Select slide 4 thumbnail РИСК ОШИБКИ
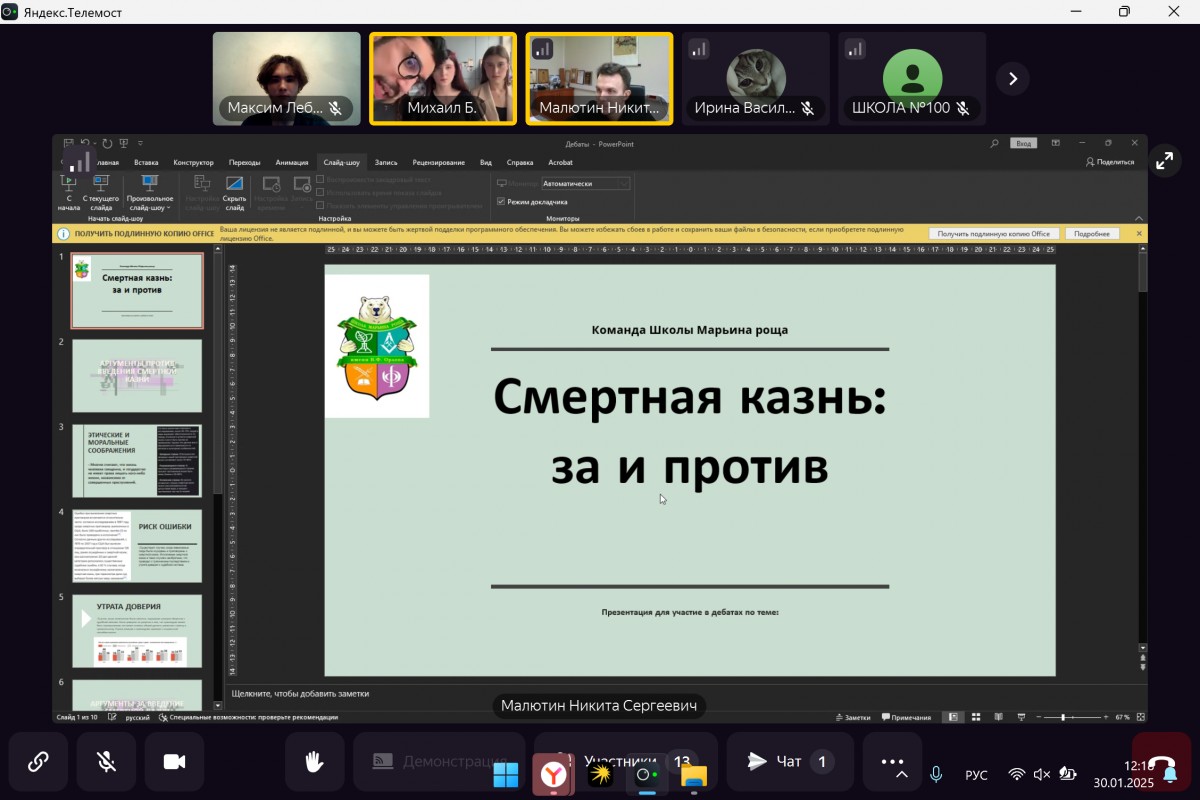The width and height of the screenshot is (1200, 800). [137, 546]
